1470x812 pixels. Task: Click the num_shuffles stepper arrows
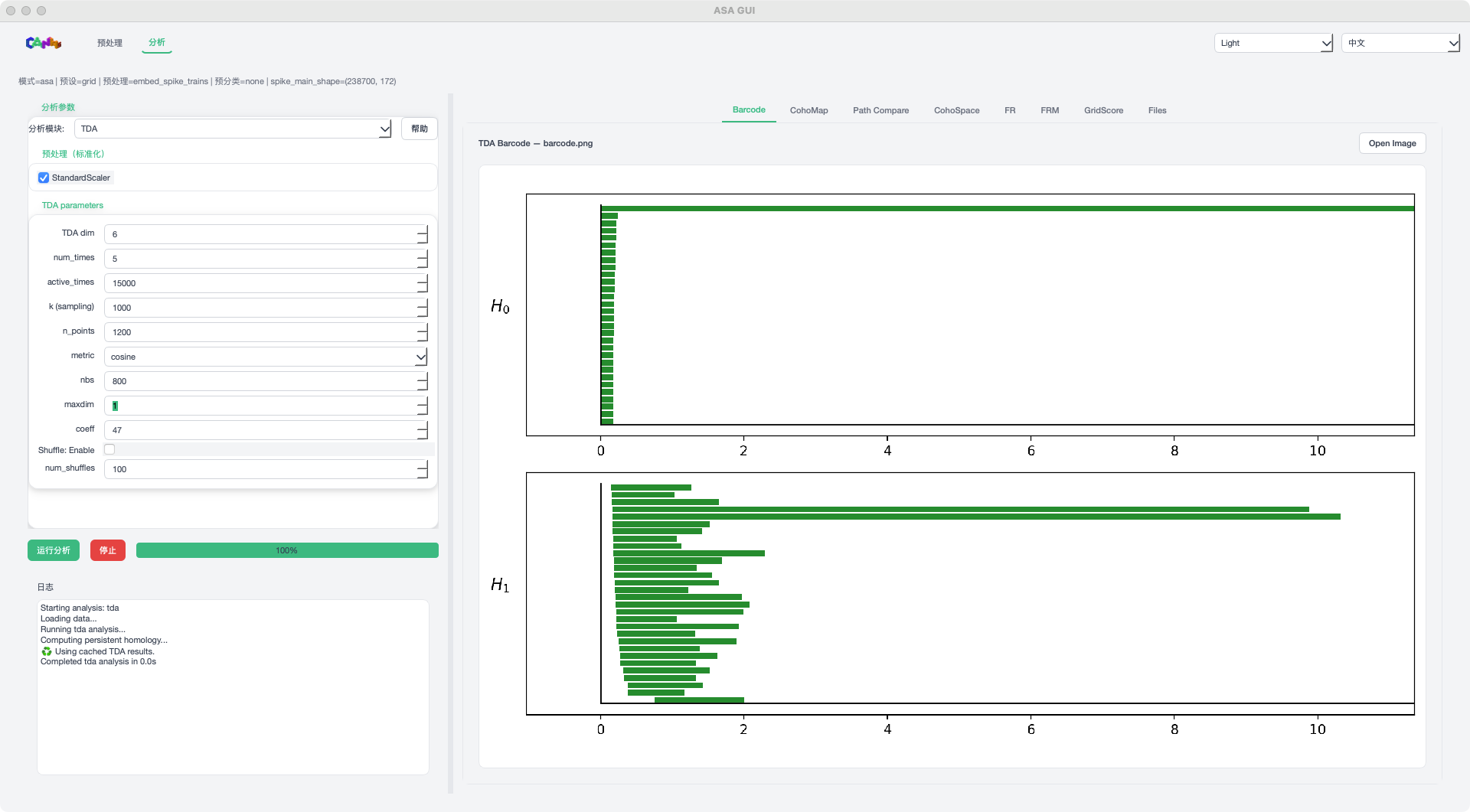tap(422, 469)
